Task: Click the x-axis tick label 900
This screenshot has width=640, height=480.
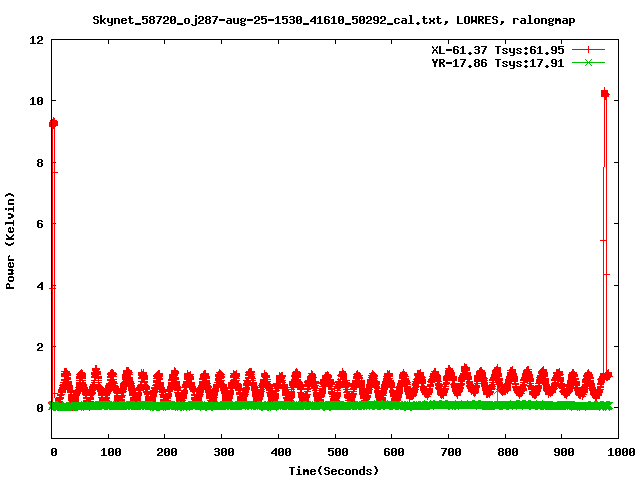Action: coord(564,452)
